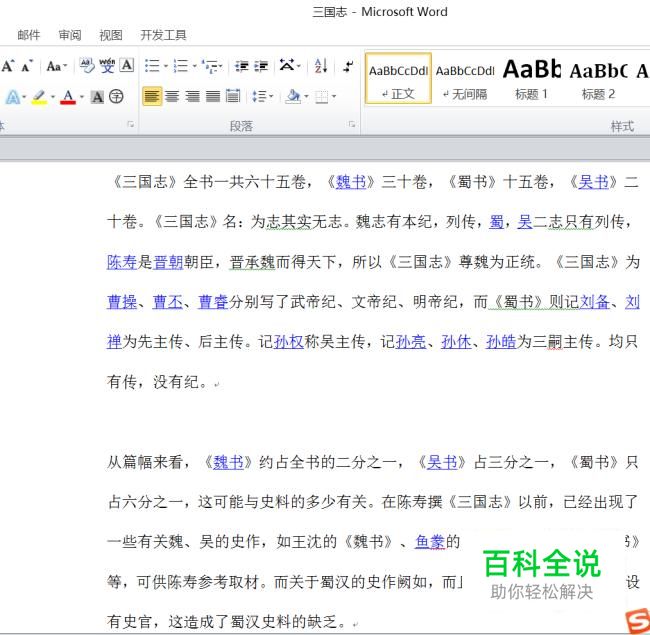Viewport: 650px width, 635px height.
Task: Follow the 陈寿 hyperlink
Action: (122, 262)
